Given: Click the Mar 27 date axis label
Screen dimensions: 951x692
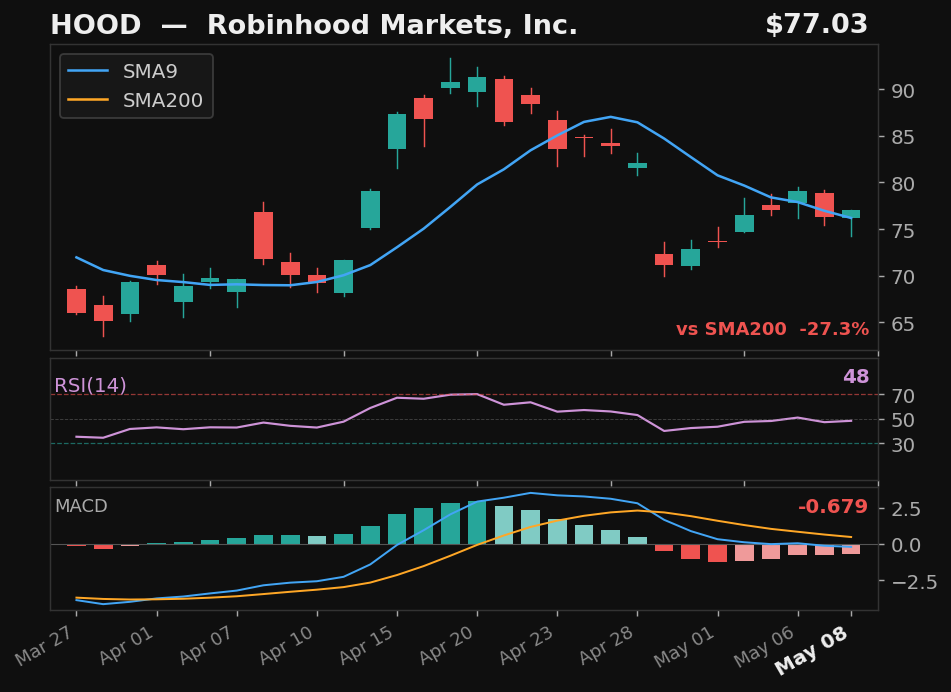Looking at the screenshot, I should click(45, 645).
